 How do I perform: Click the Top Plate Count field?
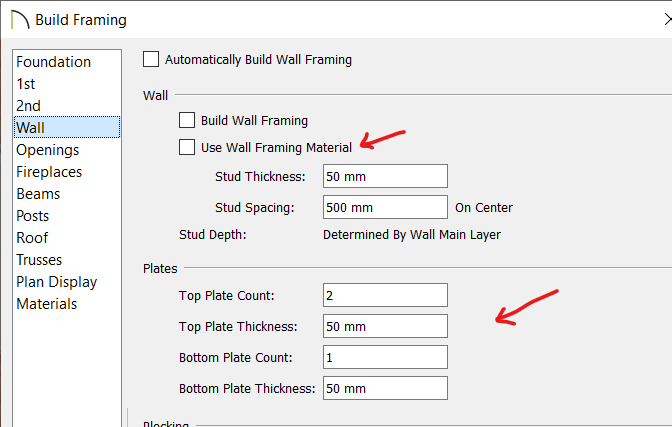385,295
